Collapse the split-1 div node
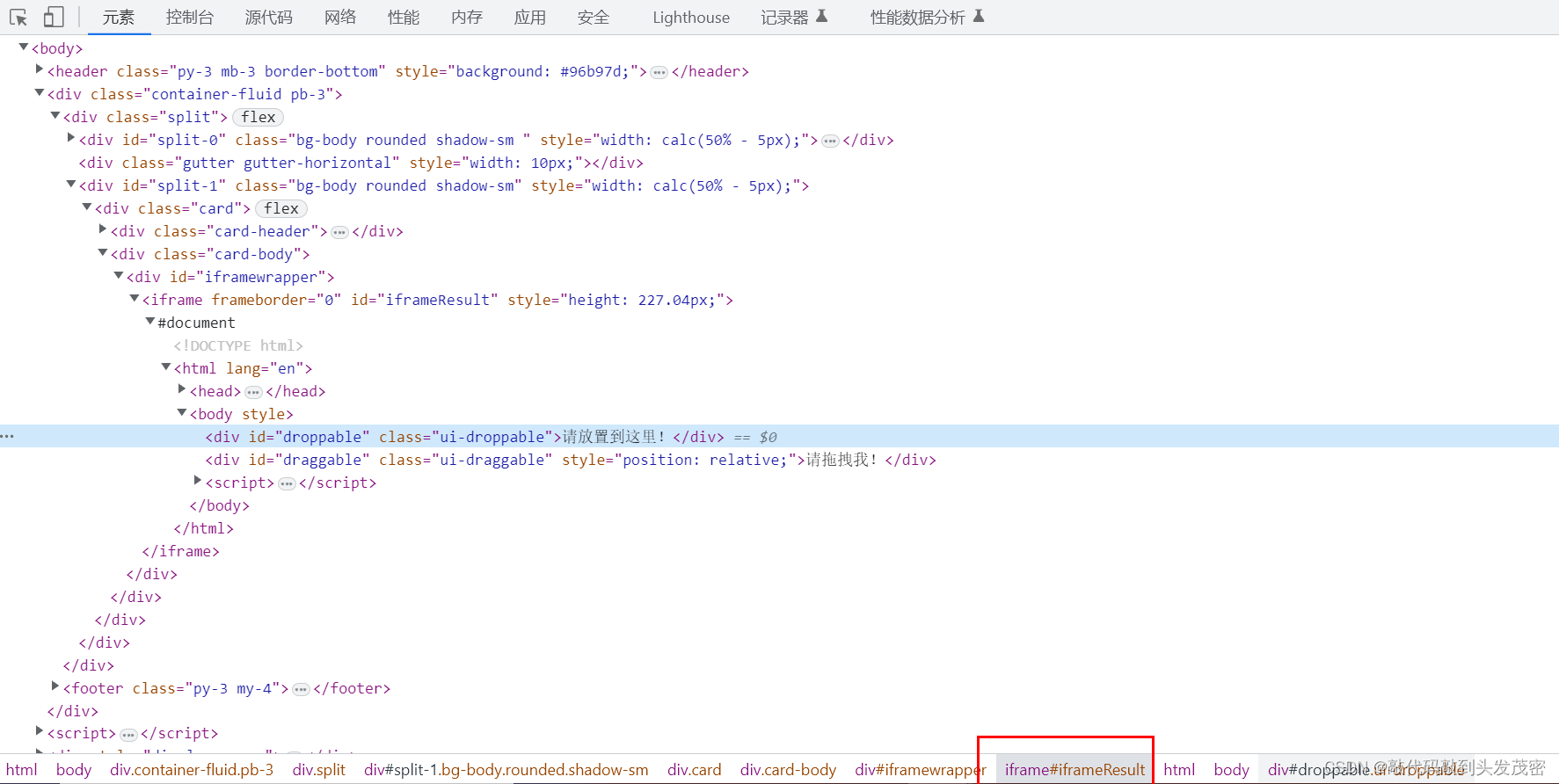Image resolution: width=1559 pixels, height=784 pixels. pyautogui.click(x=71, y=184)
